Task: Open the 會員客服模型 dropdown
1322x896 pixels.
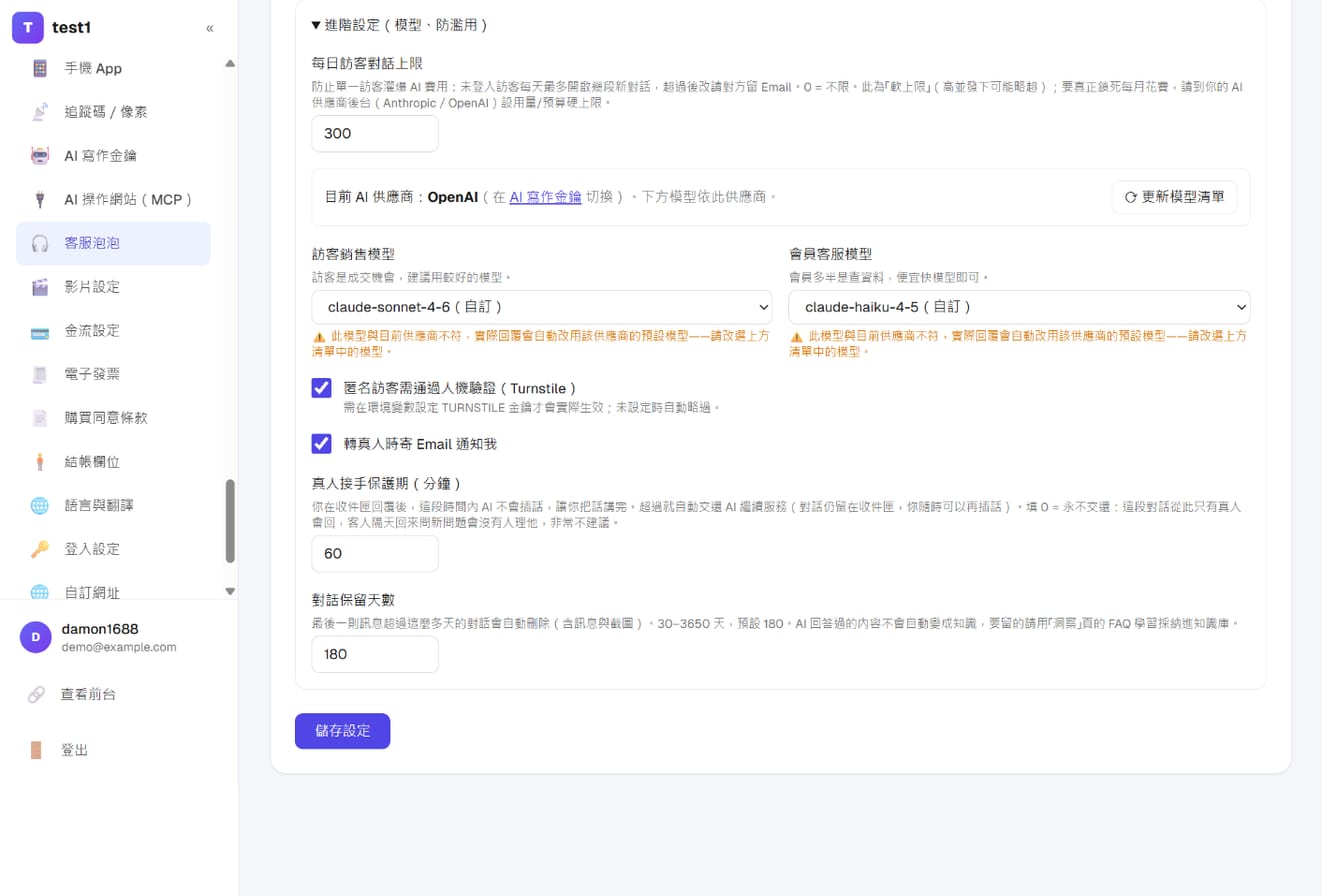Action: (x=1019, y=307)
